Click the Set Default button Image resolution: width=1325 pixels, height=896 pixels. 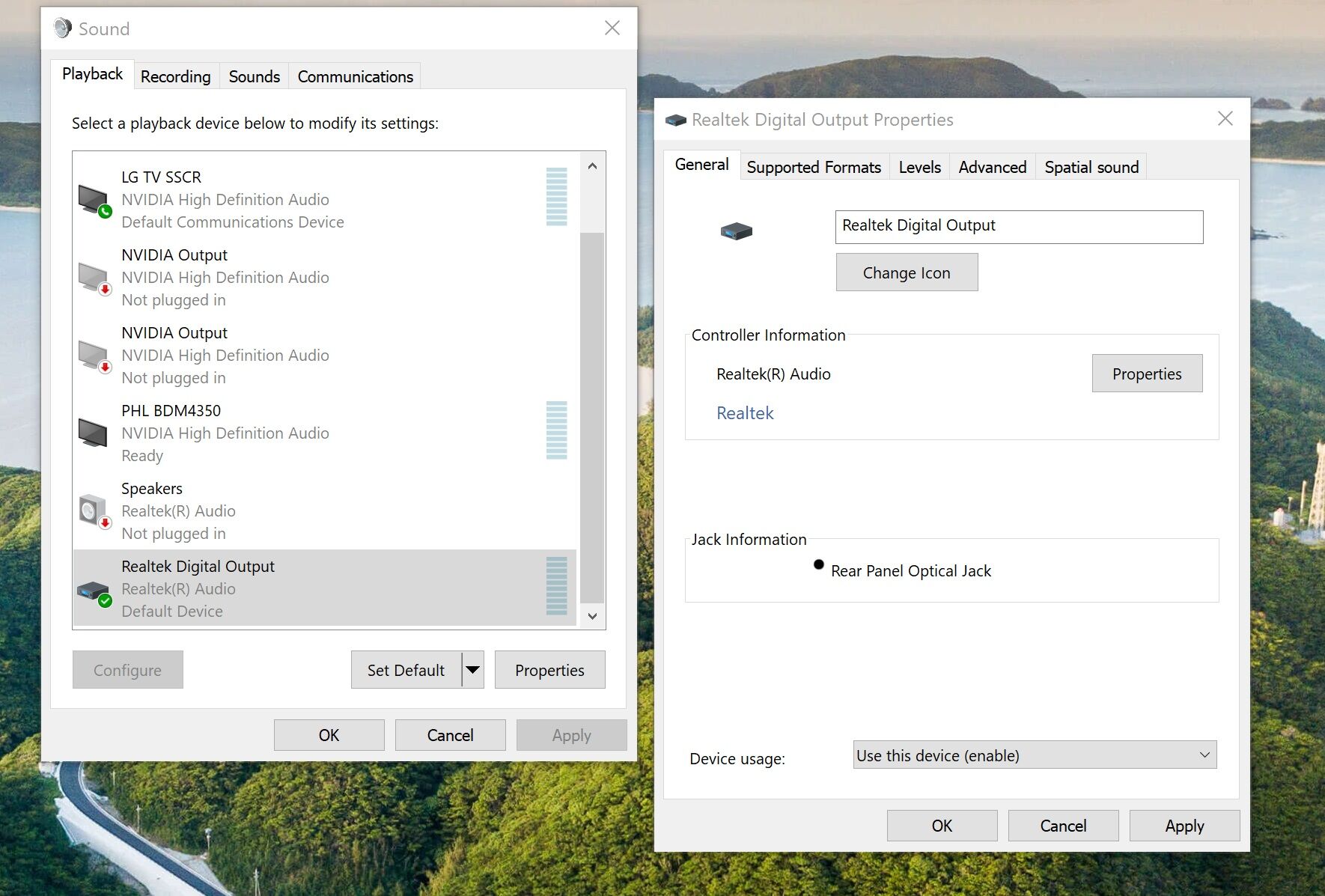click(x=406, y=670)
